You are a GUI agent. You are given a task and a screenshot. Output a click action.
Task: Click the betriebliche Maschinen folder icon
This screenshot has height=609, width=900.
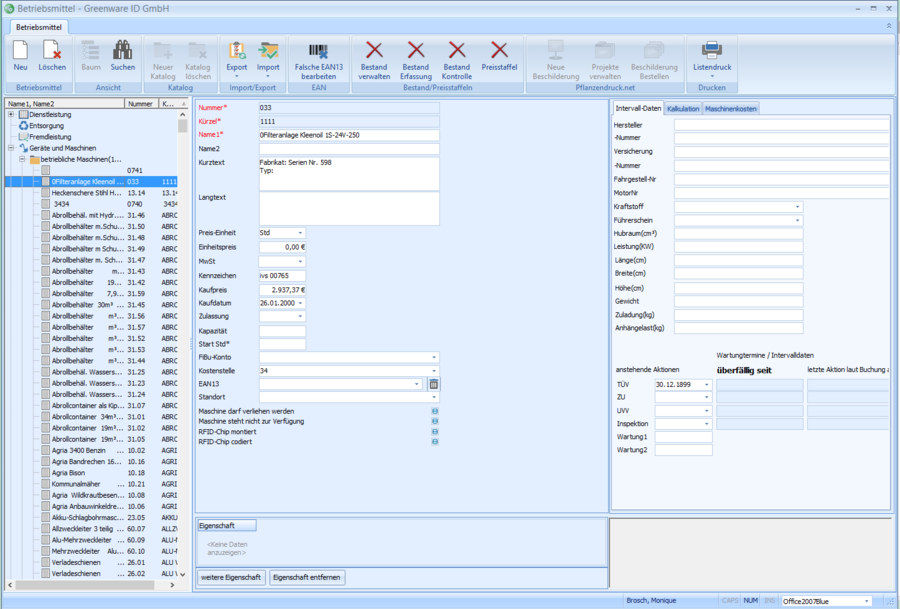(x=34, y=160)
